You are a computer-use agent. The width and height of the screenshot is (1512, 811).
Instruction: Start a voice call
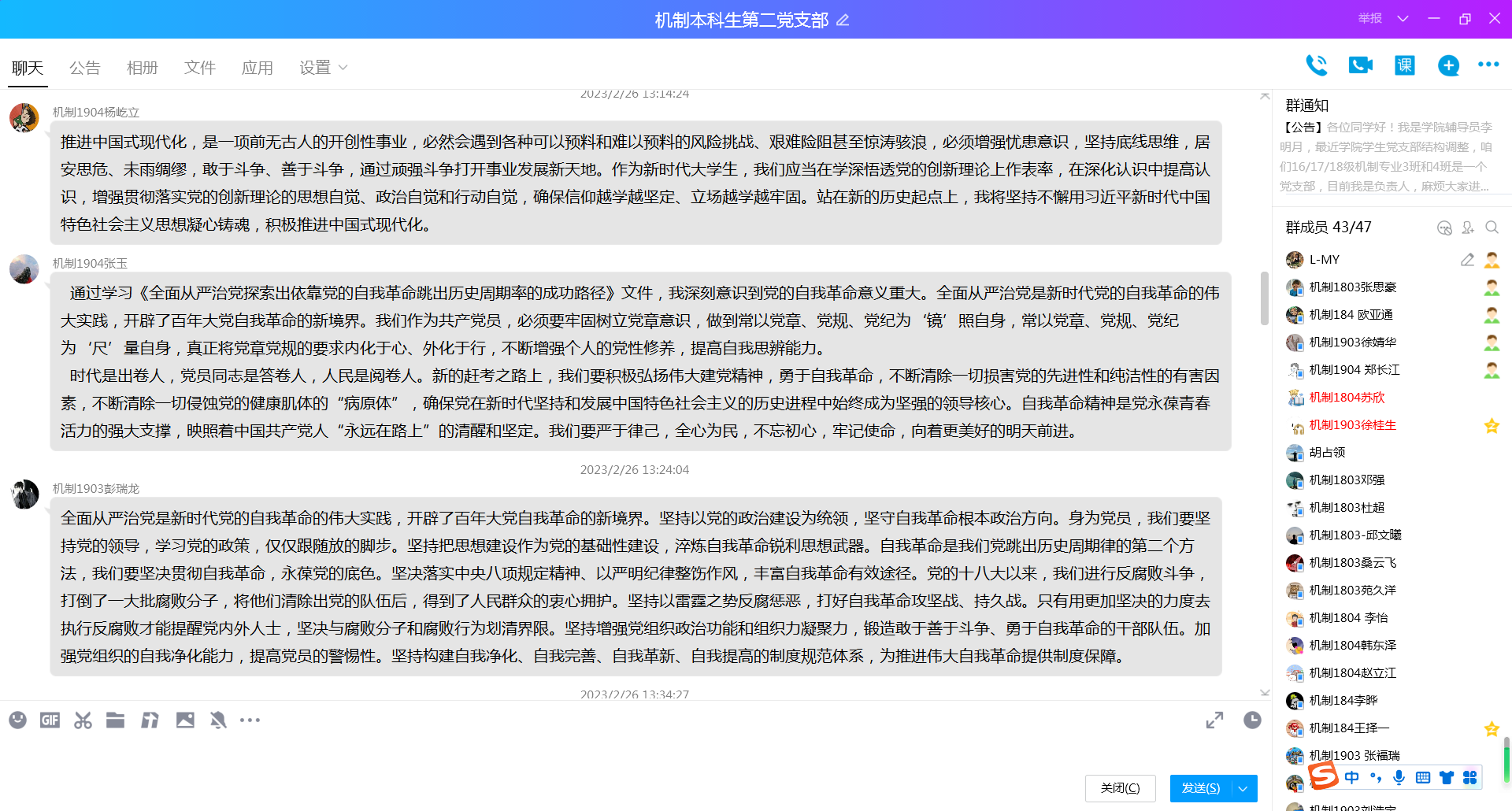click(1317, 66)
